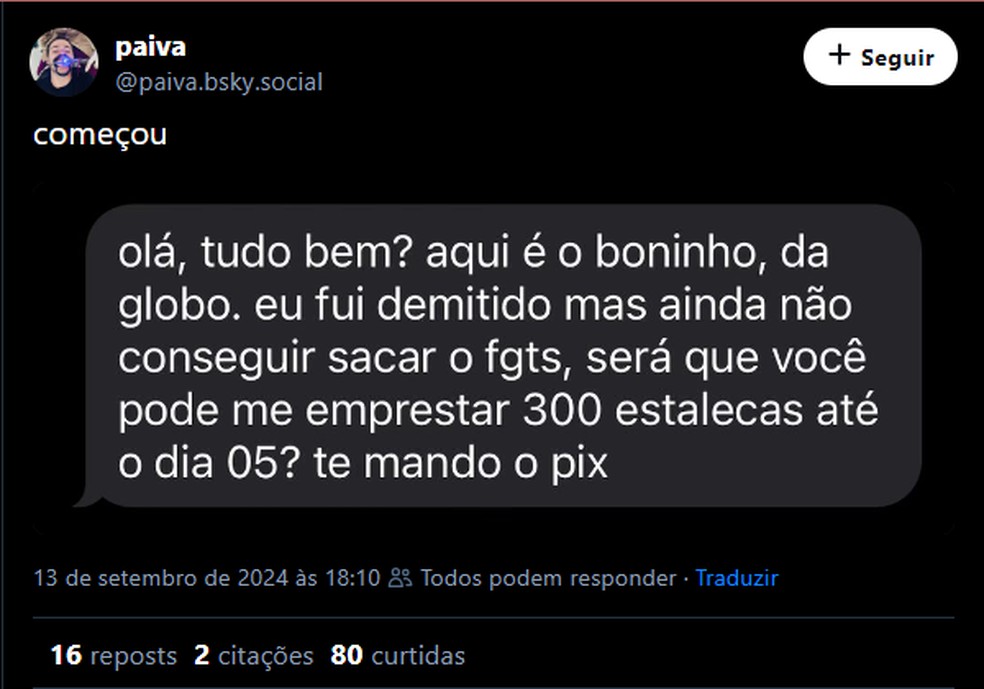Viewport: 984px width, 689px height.
Task: Open the profile via the name paiva
Action: pos(150,45)
